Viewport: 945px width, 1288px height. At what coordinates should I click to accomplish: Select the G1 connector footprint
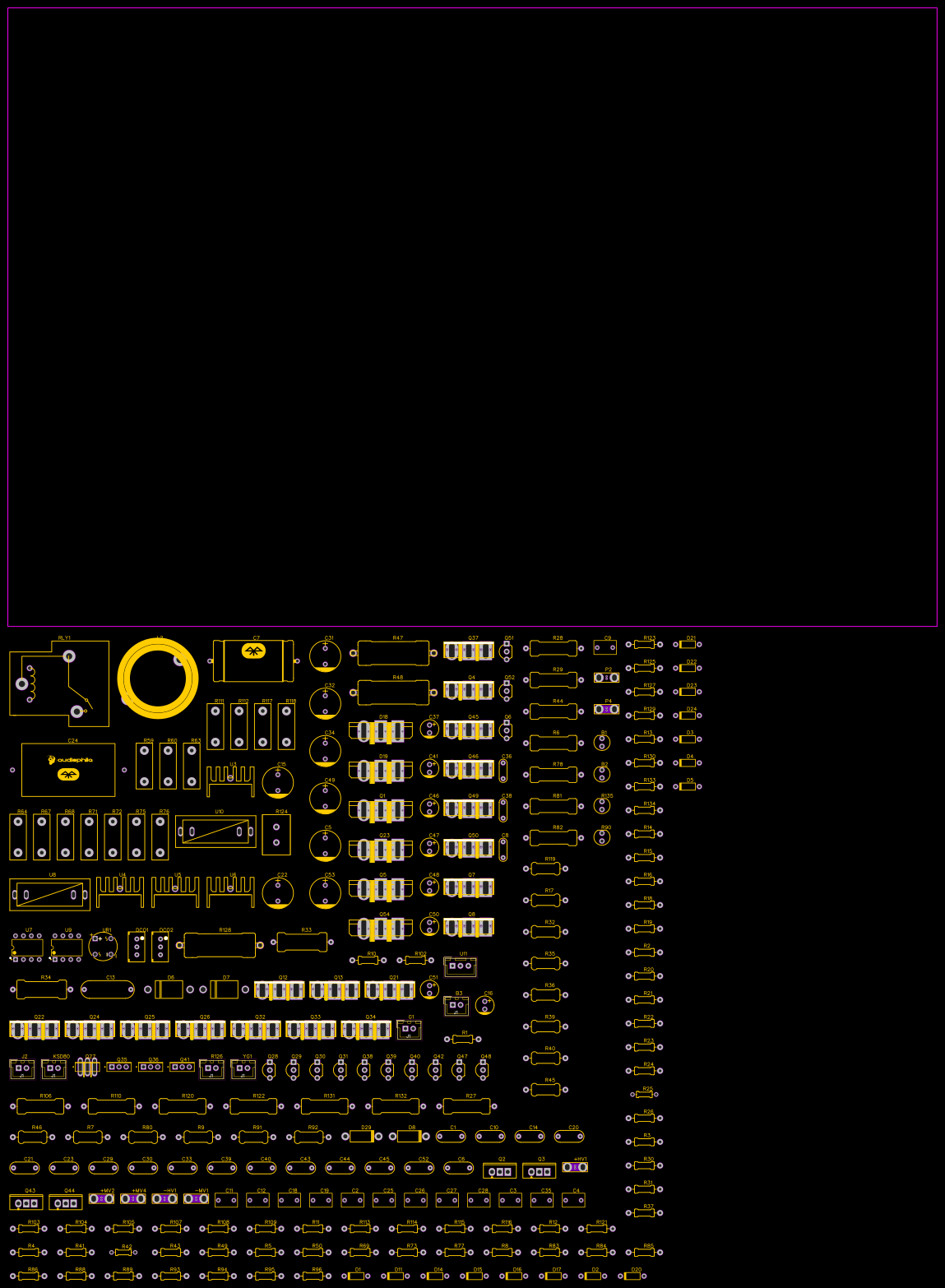[409, 1031]
